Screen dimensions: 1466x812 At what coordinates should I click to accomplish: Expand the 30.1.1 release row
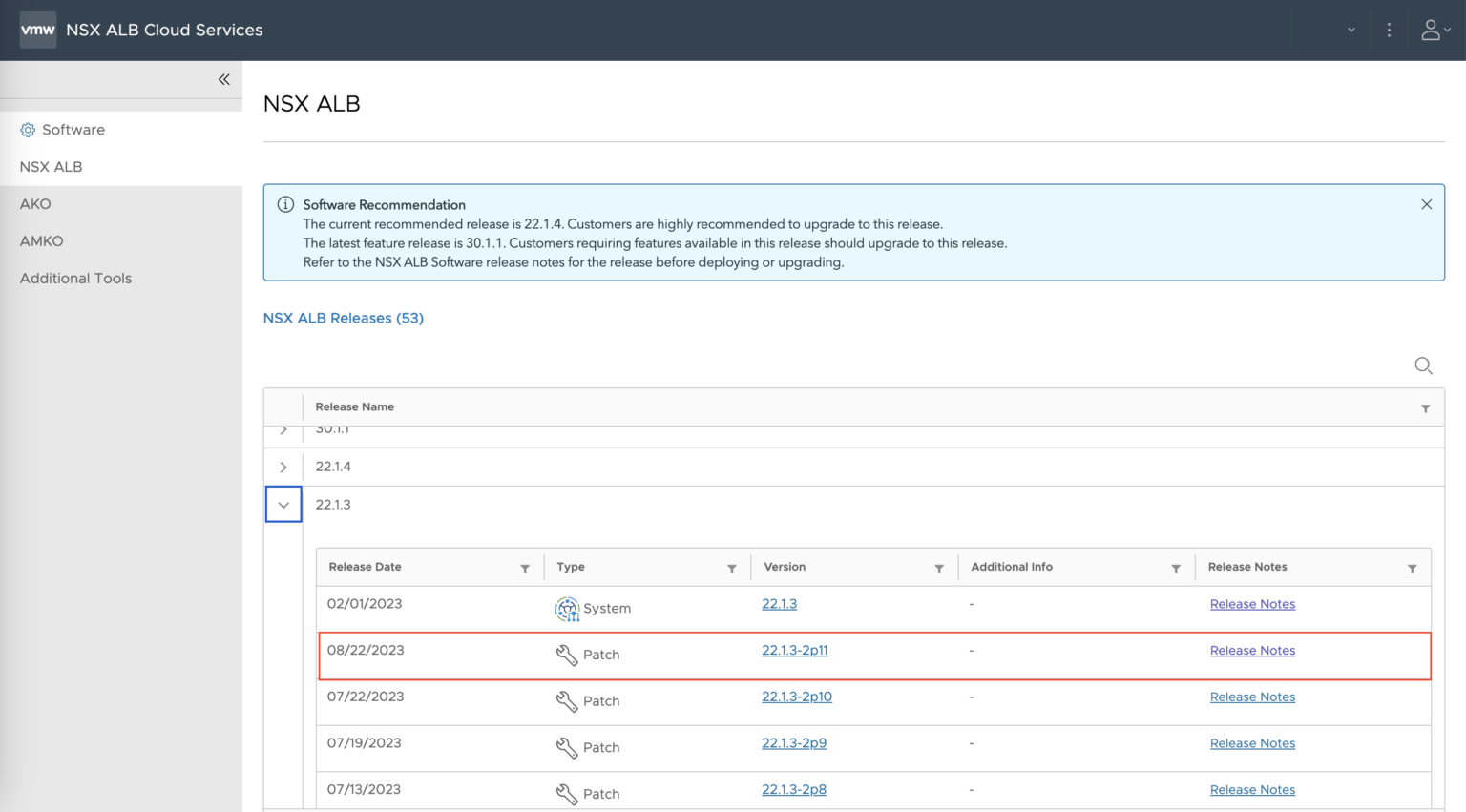[283, 429]
